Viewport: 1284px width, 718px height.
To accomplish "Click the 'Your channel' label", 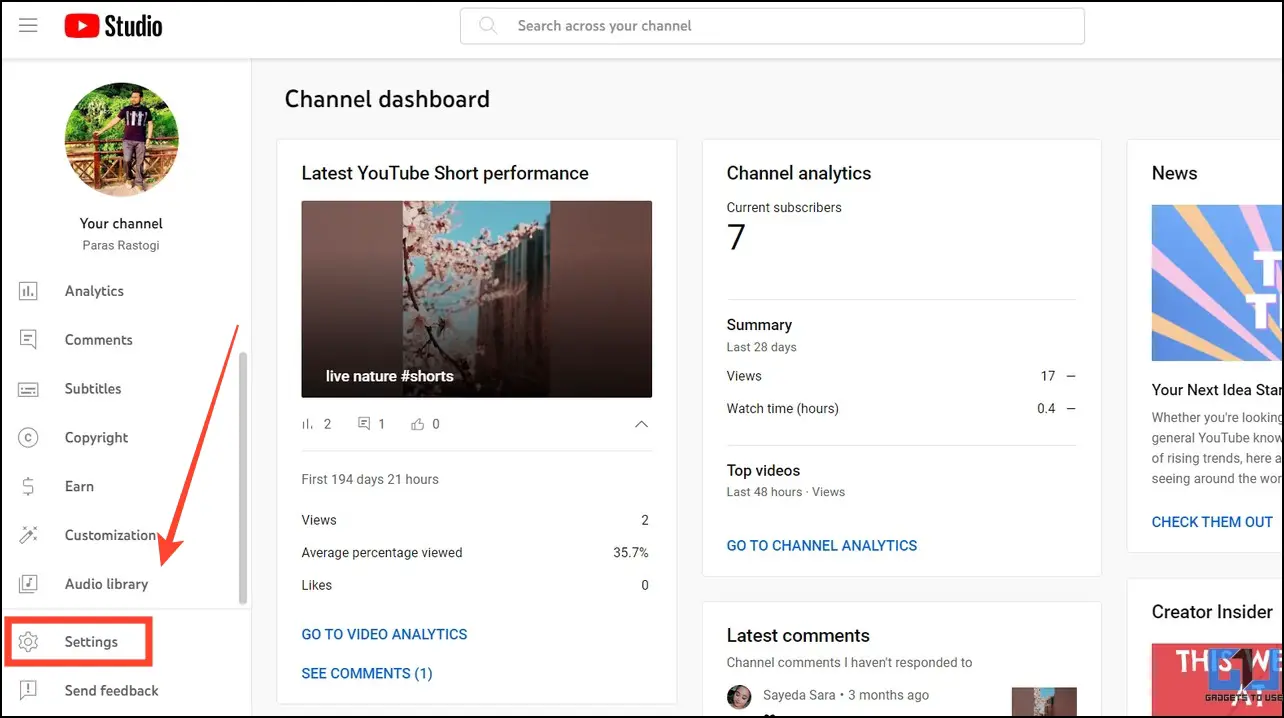I will pos(121,224).
